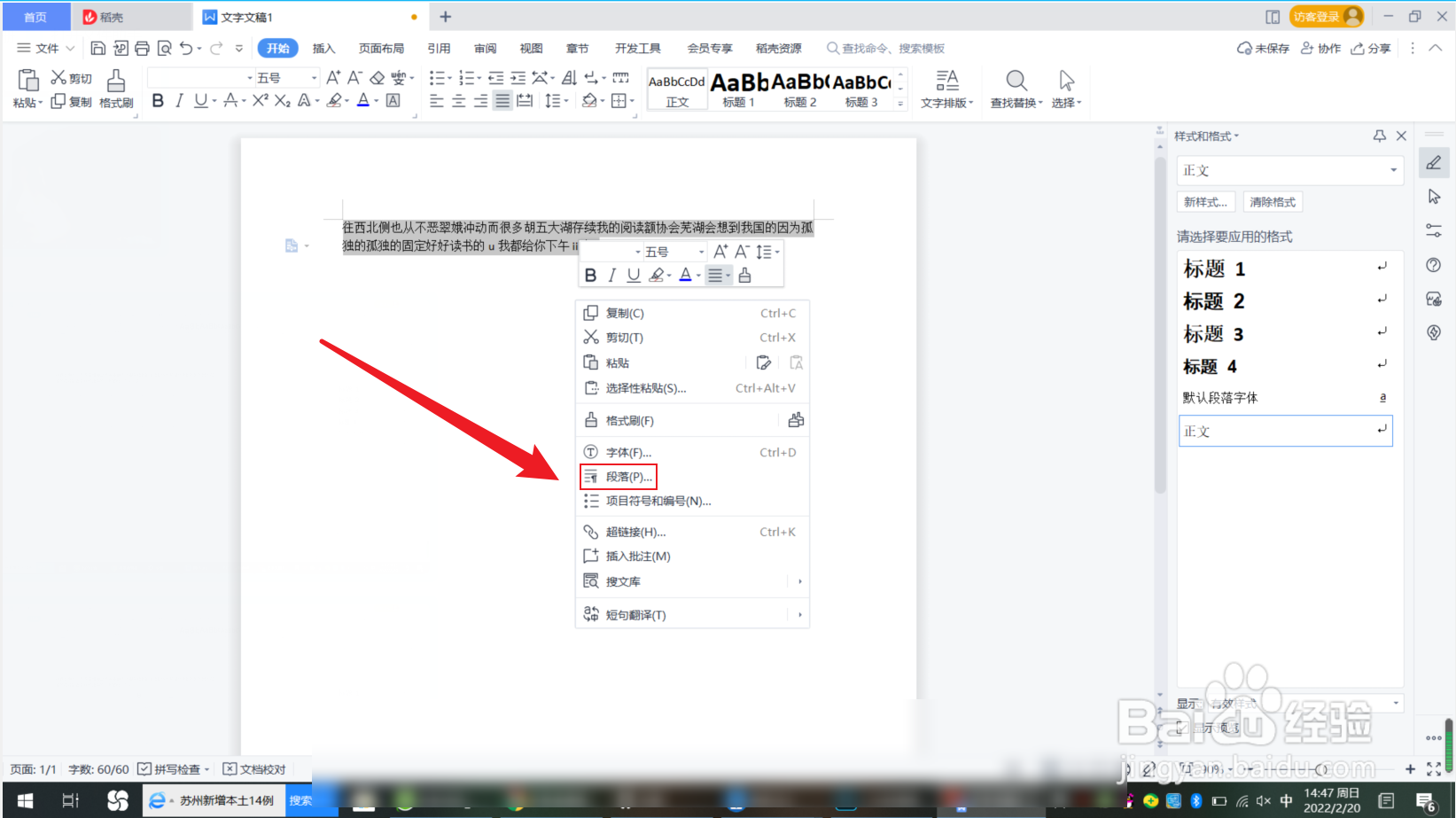Expand the File (文件) menu arrow
1456x818 pixels.
70,48
